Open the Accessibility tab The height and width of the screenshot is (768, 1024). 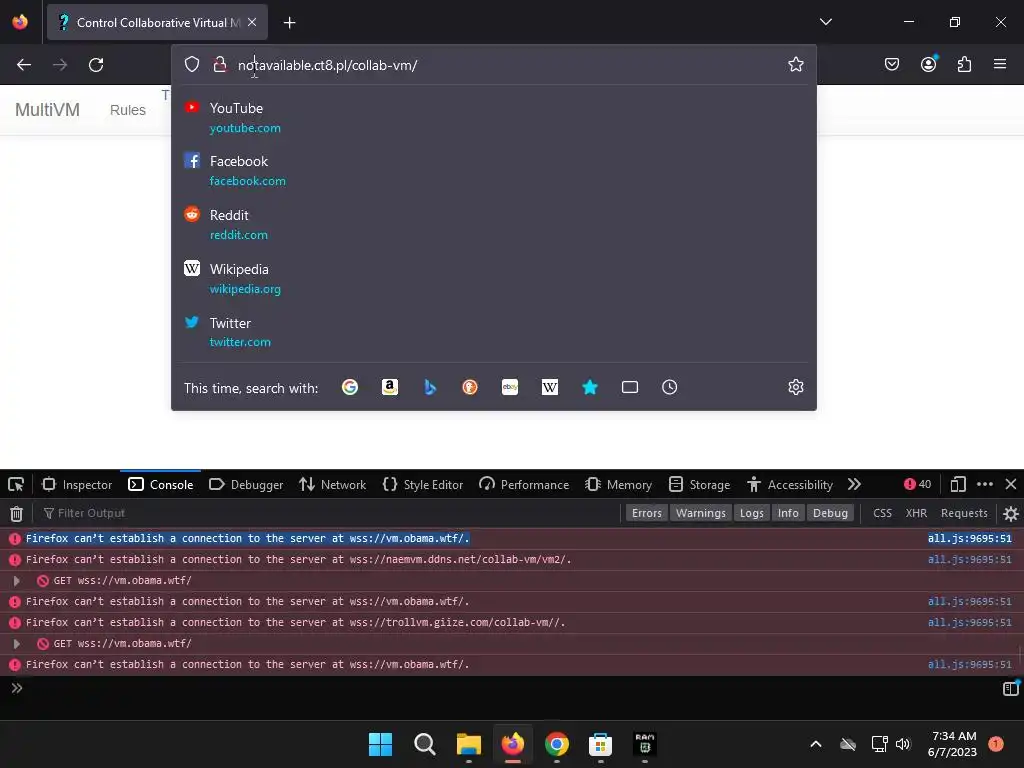[790, 485]
